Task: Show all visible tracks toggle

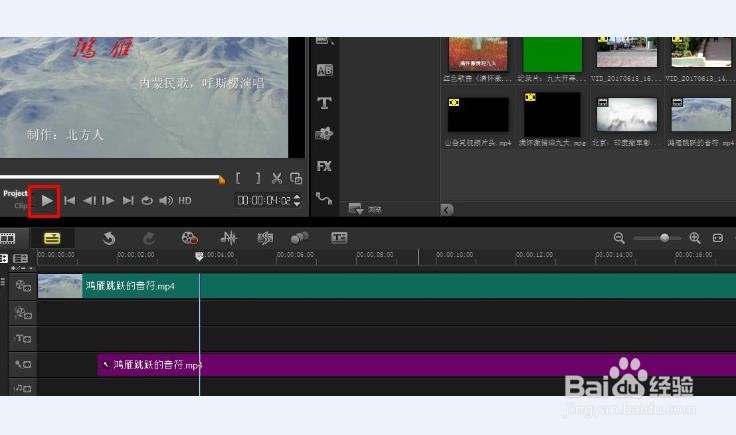Action: point(4,259)
